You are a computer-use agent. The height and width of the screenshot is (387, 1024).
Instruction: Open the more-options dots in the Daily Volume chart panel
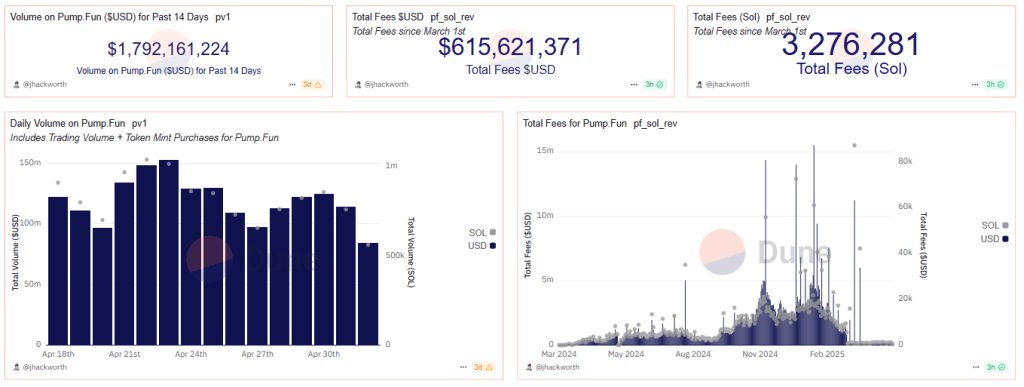click(x=463, y=367)
